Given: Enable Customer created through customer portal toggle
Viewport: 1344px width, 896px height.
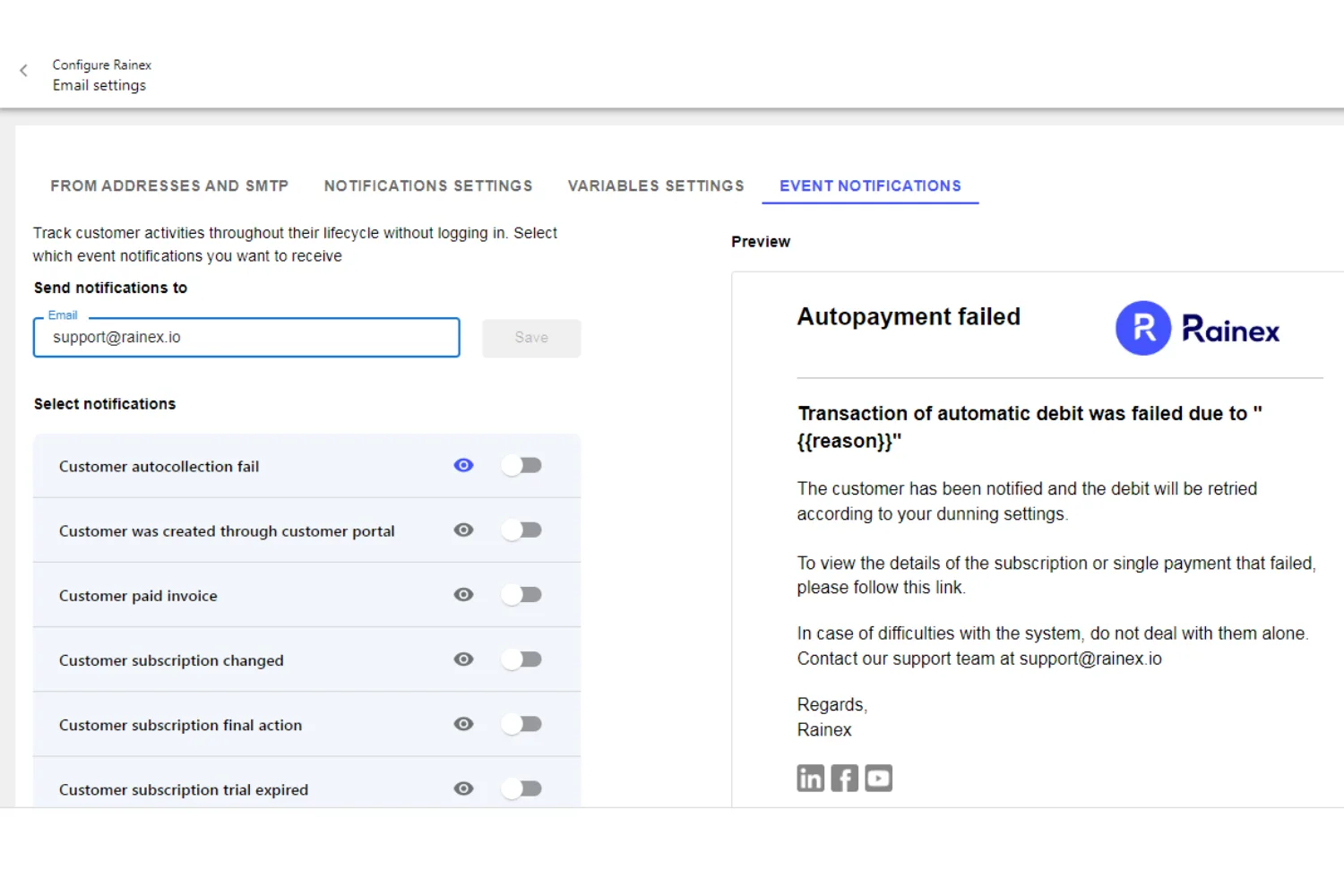Looking at the screenshot, I should pyautogui.click(x=521, y=530).
